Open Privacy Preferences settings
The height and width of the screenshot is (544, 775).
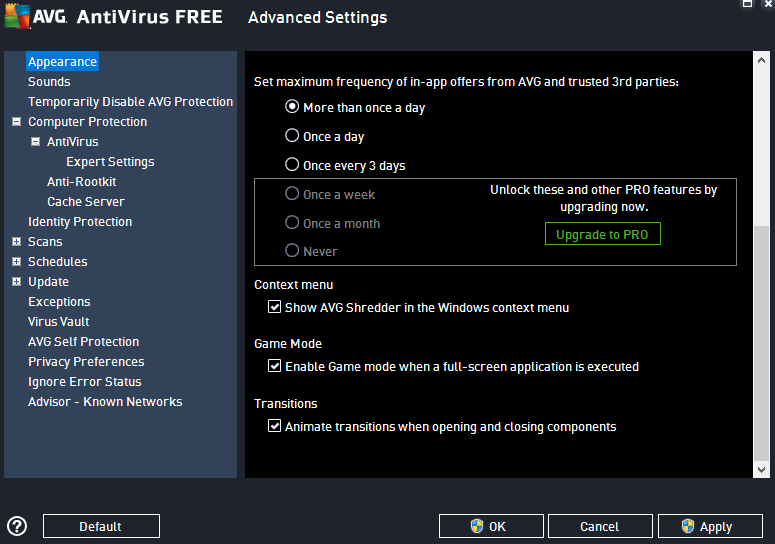pyautogui.click(x=86, y=362)
